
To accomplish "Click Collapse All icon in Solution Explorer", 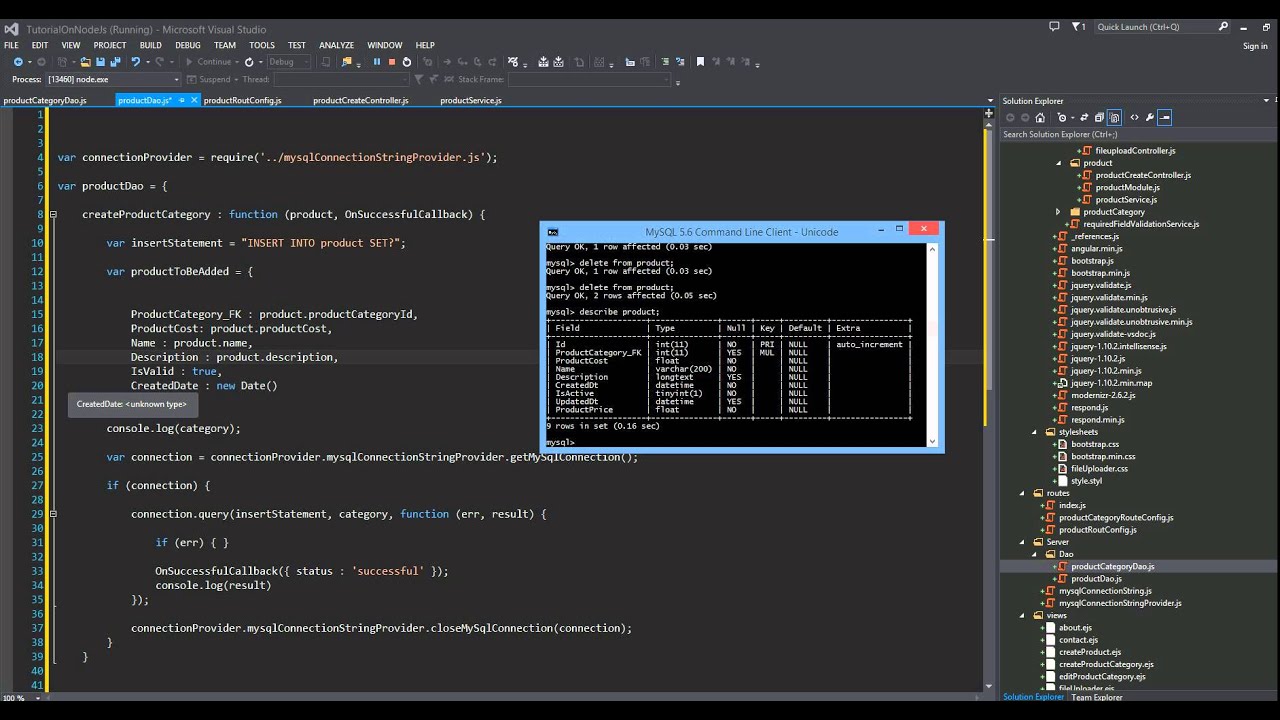I will 1099,117.
